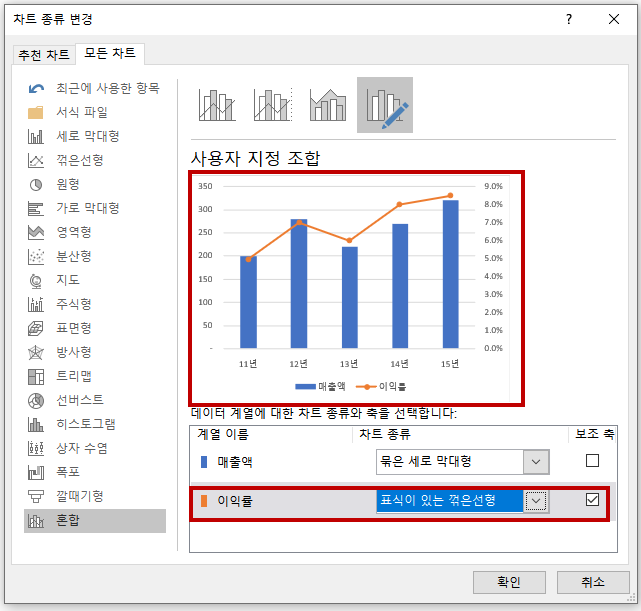Choose the 표면형 surface chart category
This screenshot has width=641, height=611.
[95, 328]
